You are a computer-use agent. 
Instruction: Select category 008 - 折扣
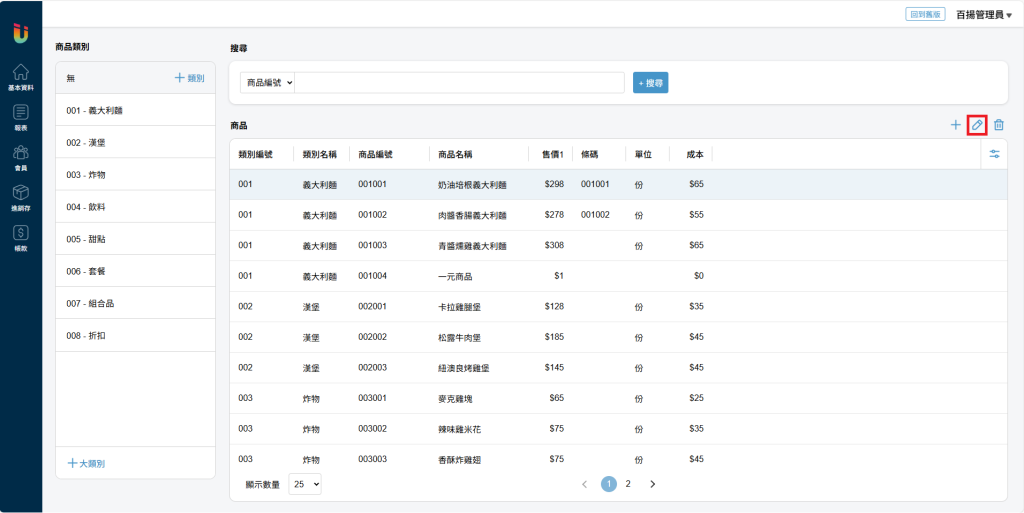coord(136,335)
